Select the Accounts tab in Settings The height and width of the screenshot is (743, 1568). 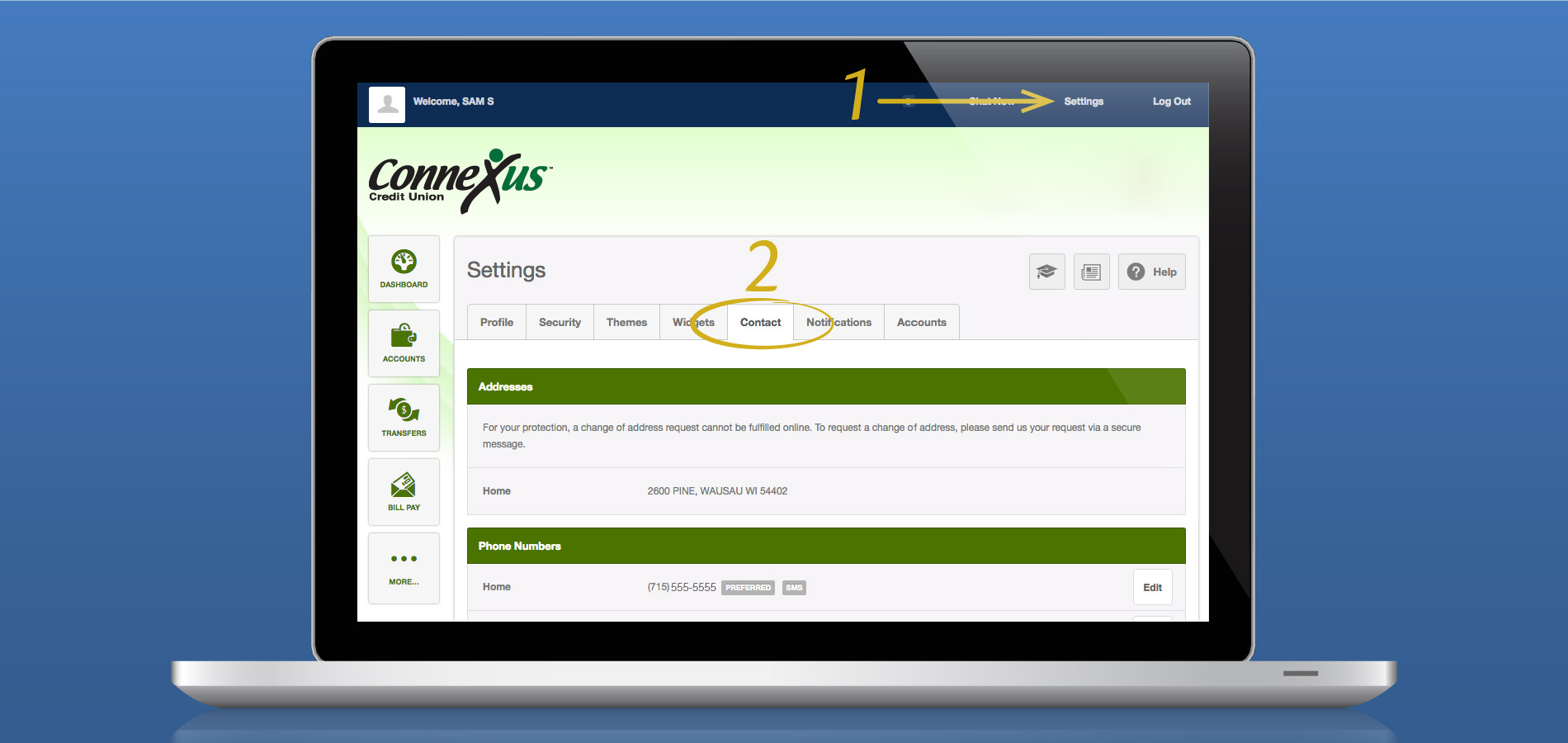coord(922,322)
